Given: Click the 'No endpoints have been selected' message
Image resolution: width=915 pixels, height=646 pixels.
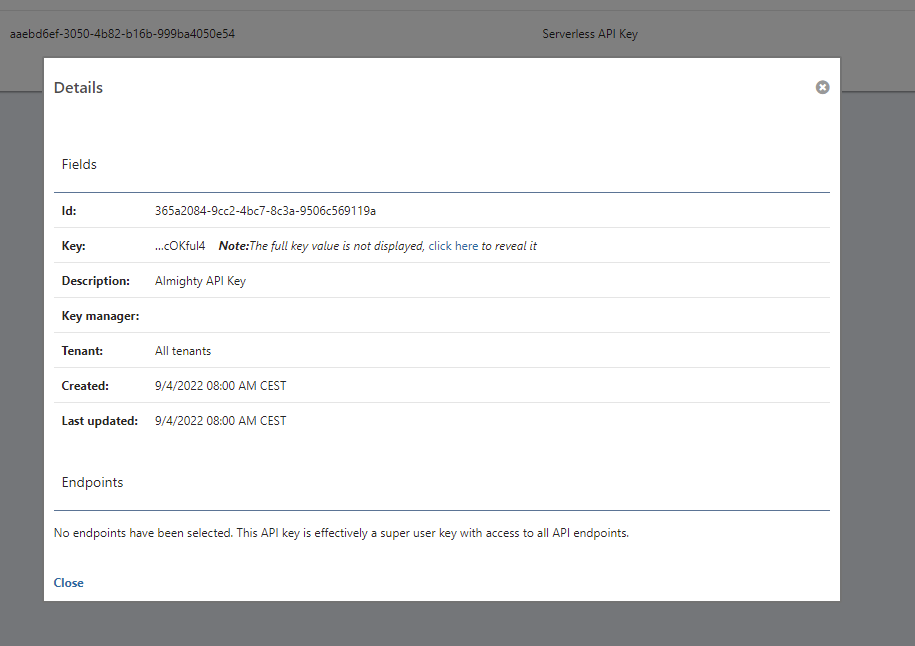Looking at the screenshot, I should click(341, 533).
